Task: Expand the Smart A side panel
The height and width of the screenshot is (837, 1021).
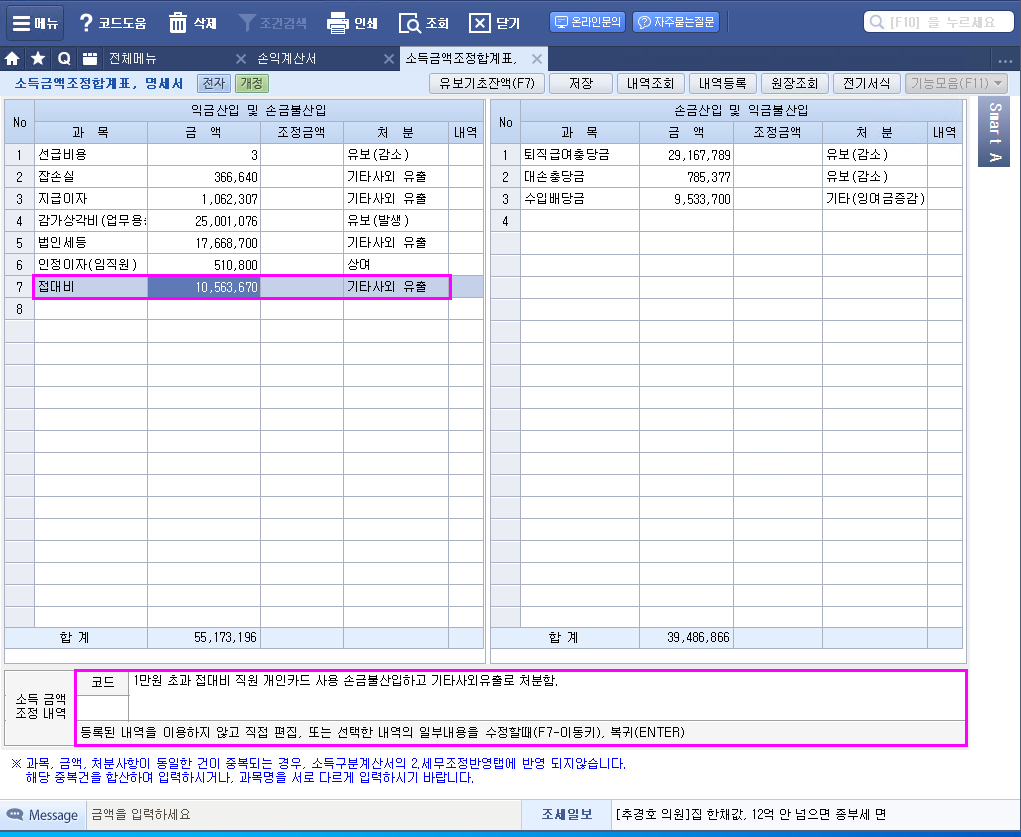Action: coord(994,132)
